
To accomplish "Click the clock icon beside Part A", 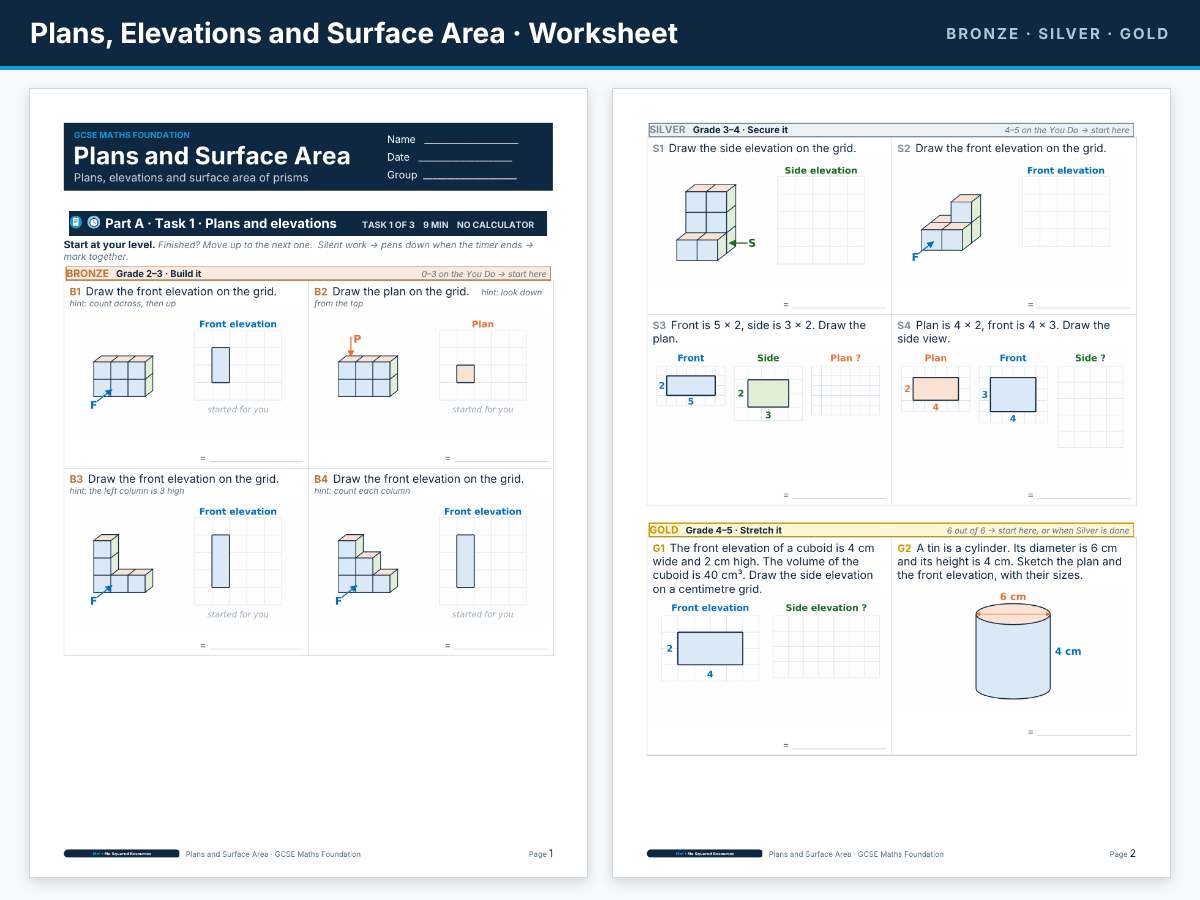I will 94,223.
